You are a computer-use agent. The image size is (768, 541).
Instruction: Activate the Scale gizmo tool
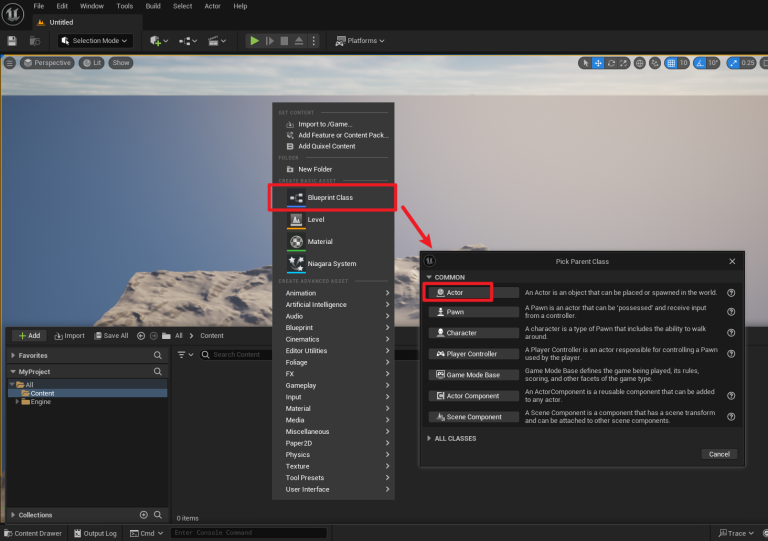tap(624, 63)
